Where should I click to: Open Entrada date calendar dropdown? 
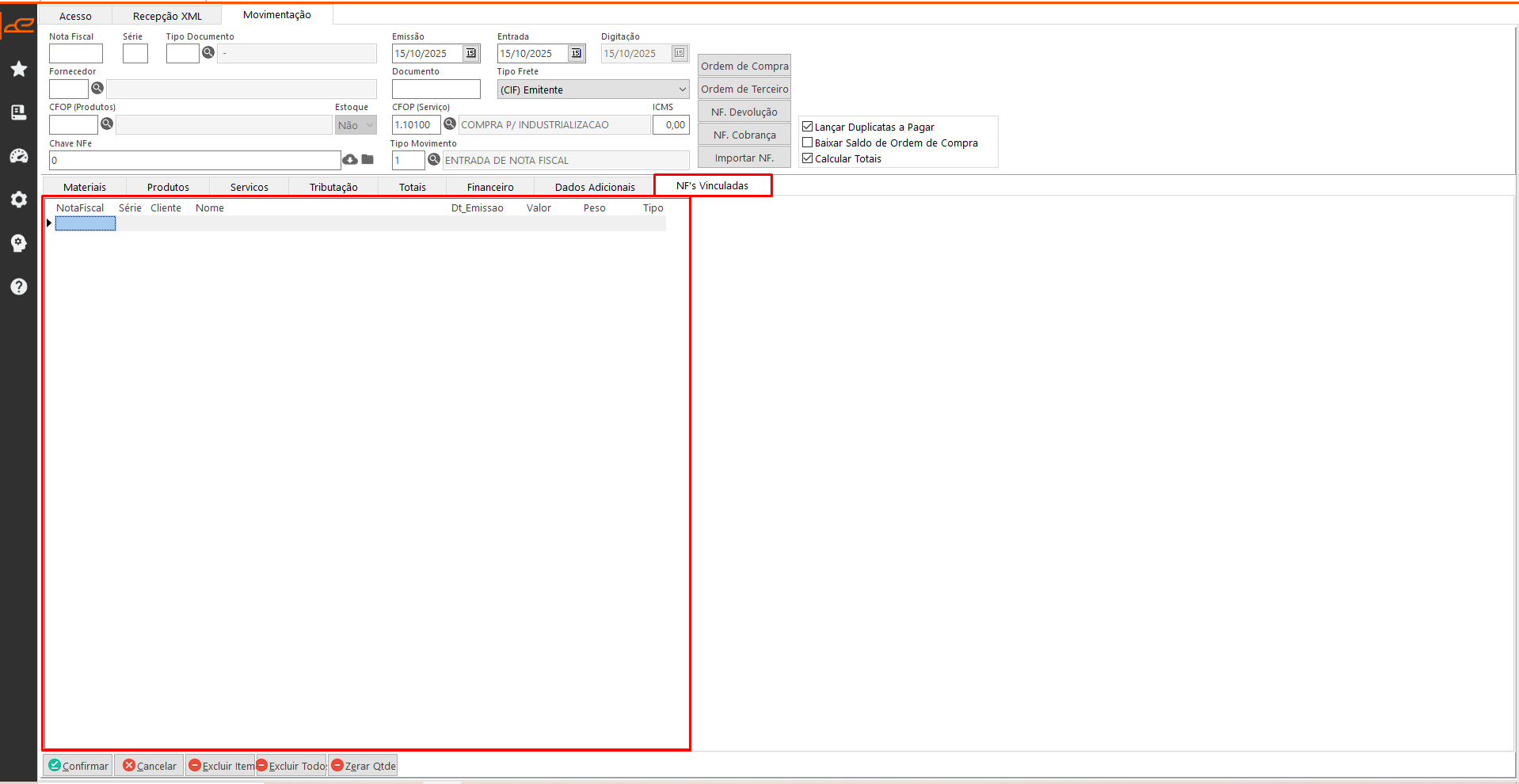(577, 54)
